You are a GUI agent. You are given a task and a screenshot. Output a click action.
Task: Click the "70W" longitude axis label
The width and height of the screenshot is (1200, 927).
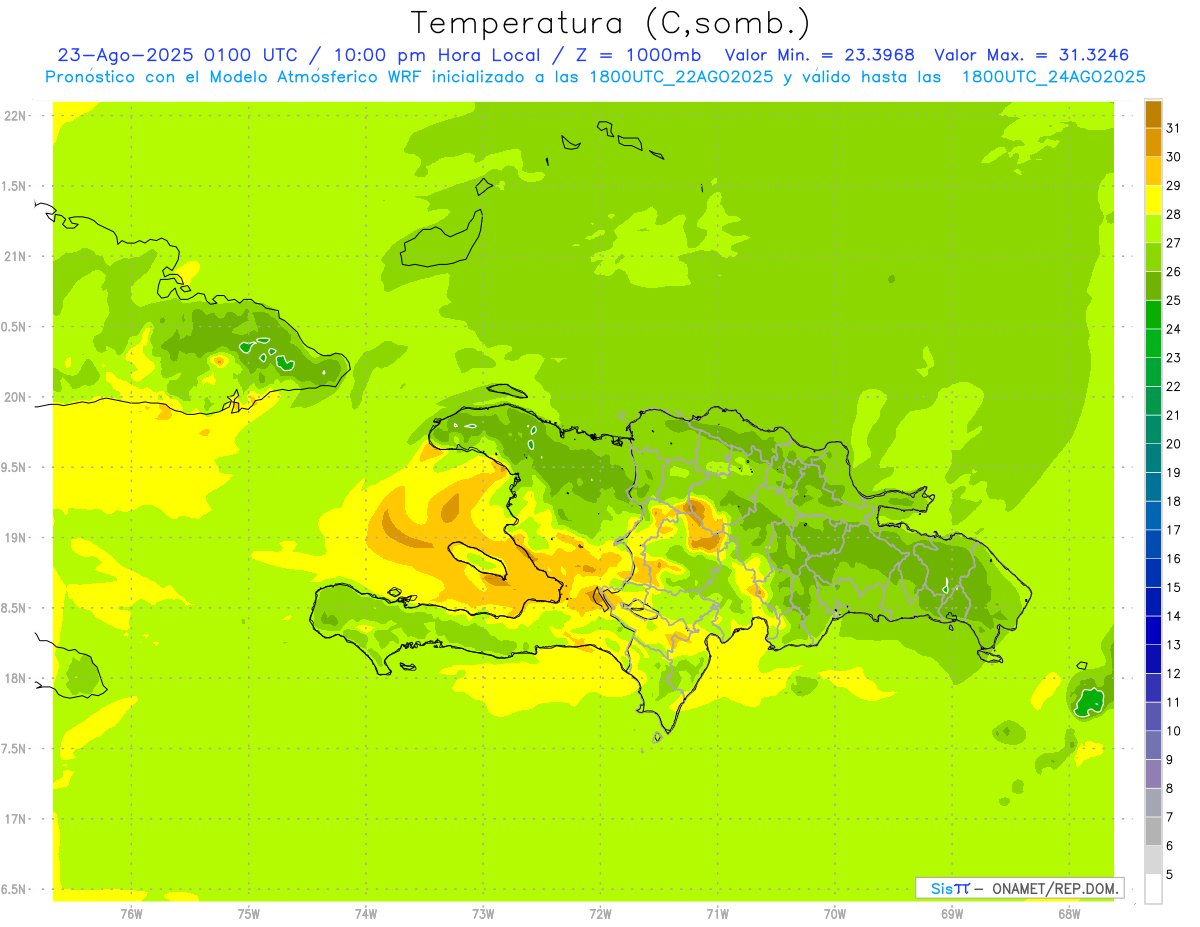[835, 914]
